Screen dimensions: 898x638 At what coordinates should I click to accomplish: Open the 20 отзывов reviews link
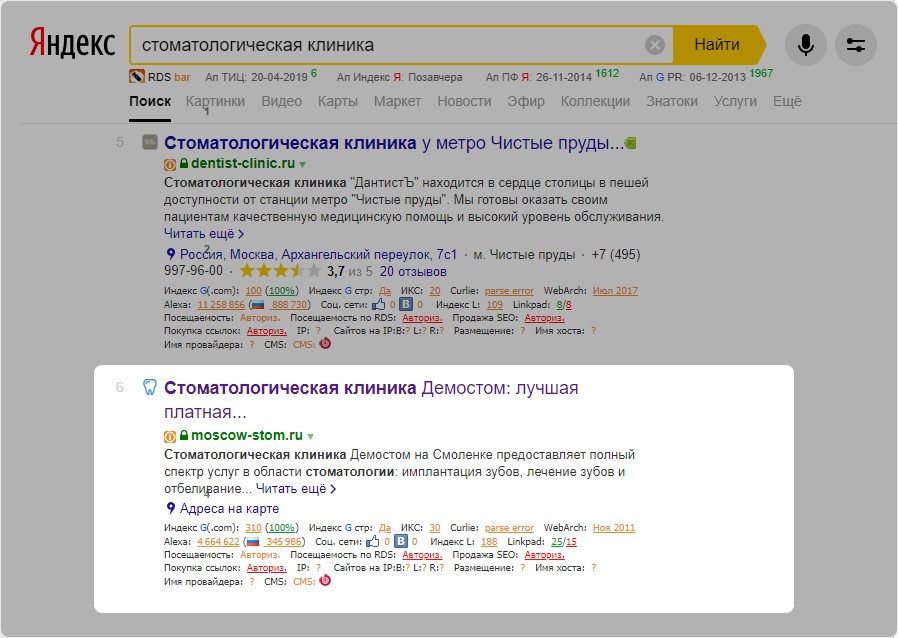[x=413, y=271]
